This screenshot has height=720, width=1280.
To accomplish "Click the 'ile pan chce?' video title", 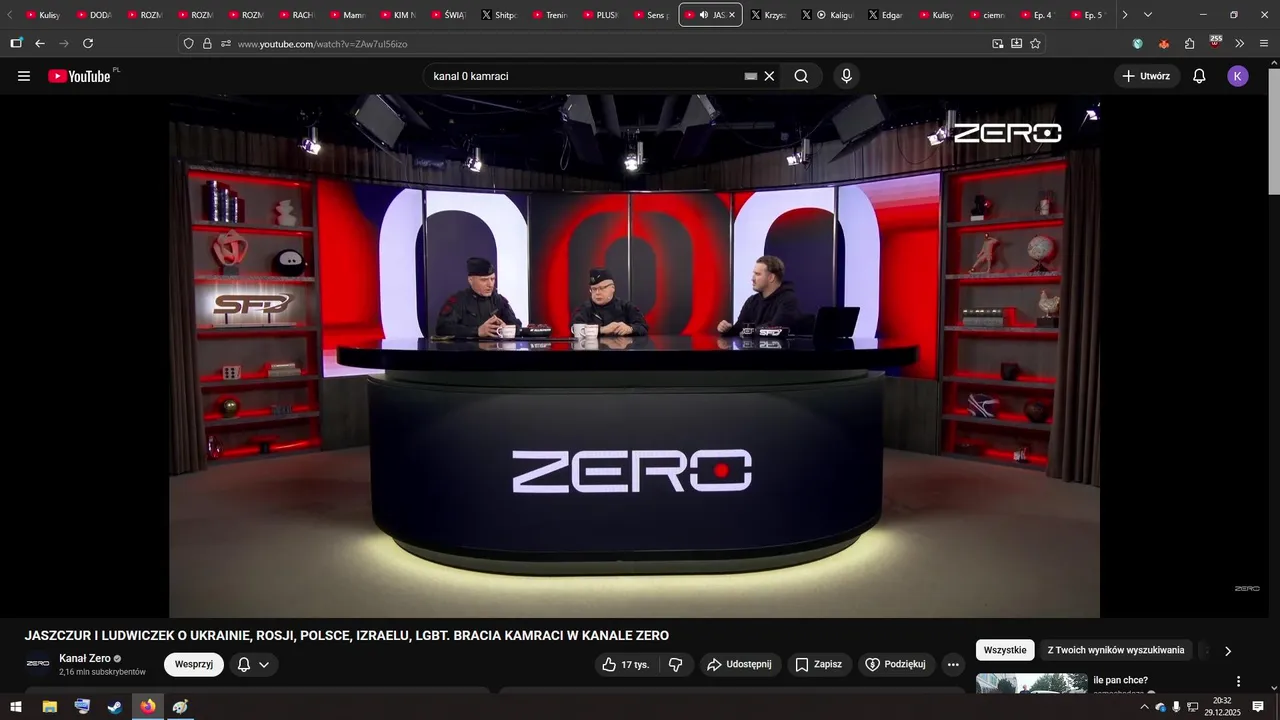I will (1120, 680).
